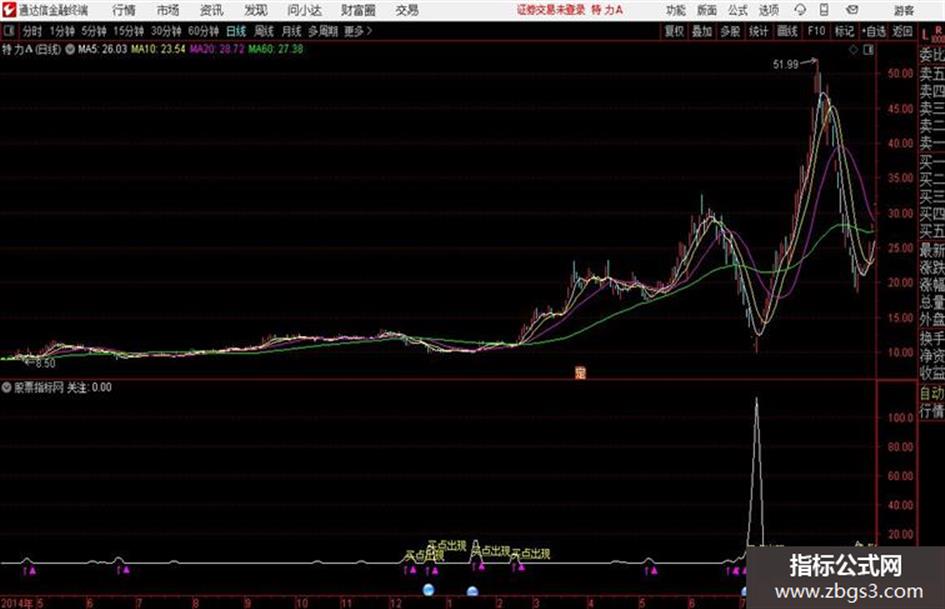Open the 资讯 menu
The image size is (945, 609).
[x=212, y=10]
